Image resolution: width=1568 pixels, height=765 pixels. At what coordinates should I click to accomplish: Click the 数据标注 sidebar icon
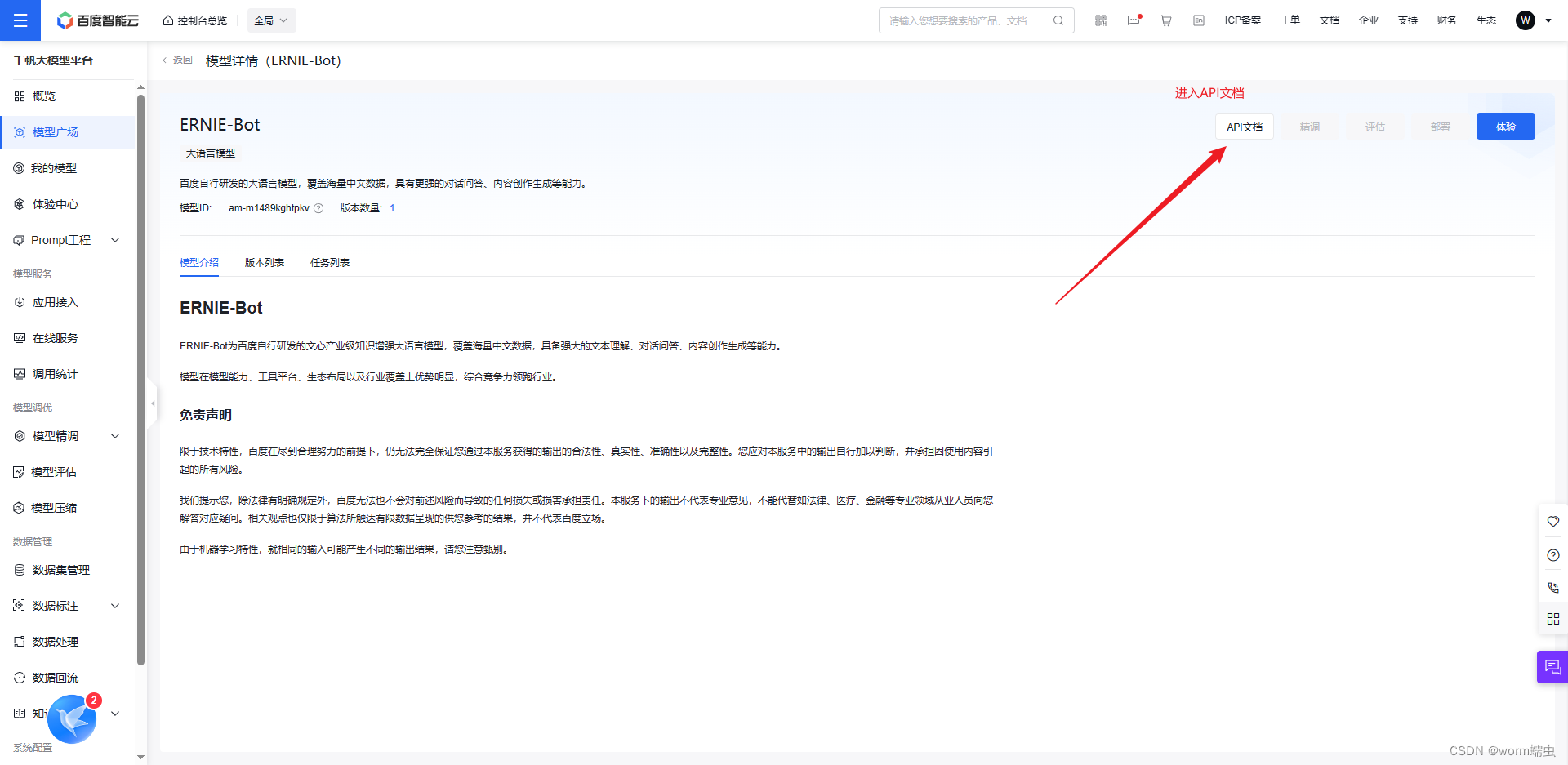(x=20, y=606)
